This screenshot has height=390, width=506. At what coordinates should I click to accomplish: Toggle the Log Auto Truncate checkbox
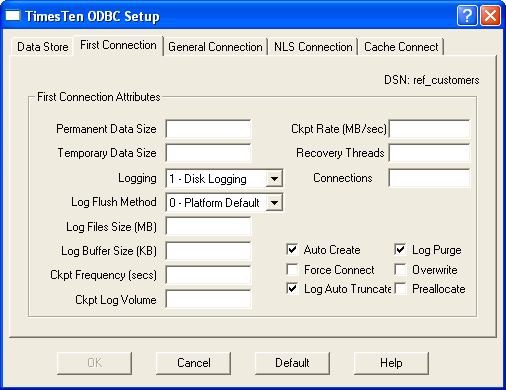[x=292, y=289]
